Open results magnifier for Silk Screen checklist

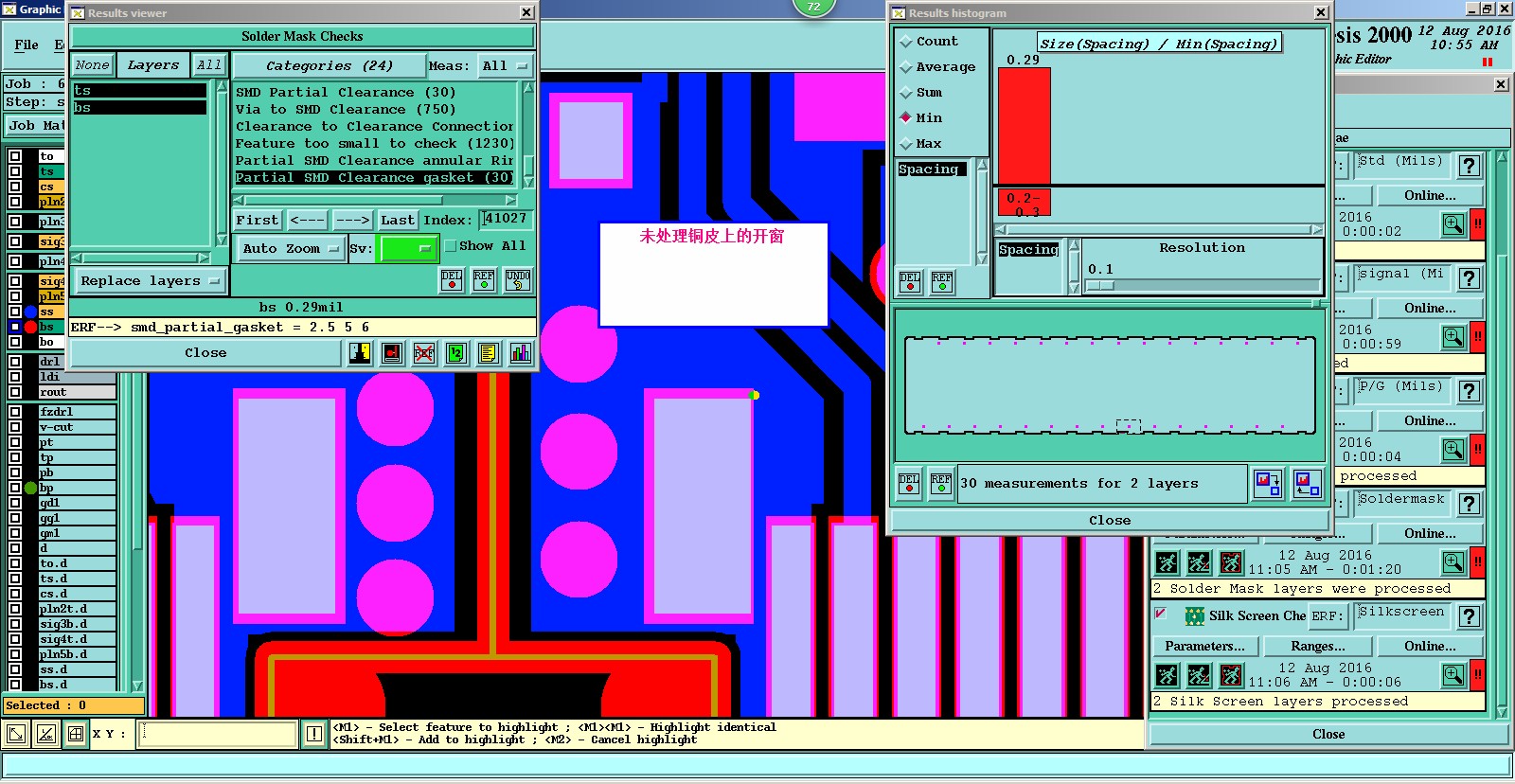(x=1453, y=674)
